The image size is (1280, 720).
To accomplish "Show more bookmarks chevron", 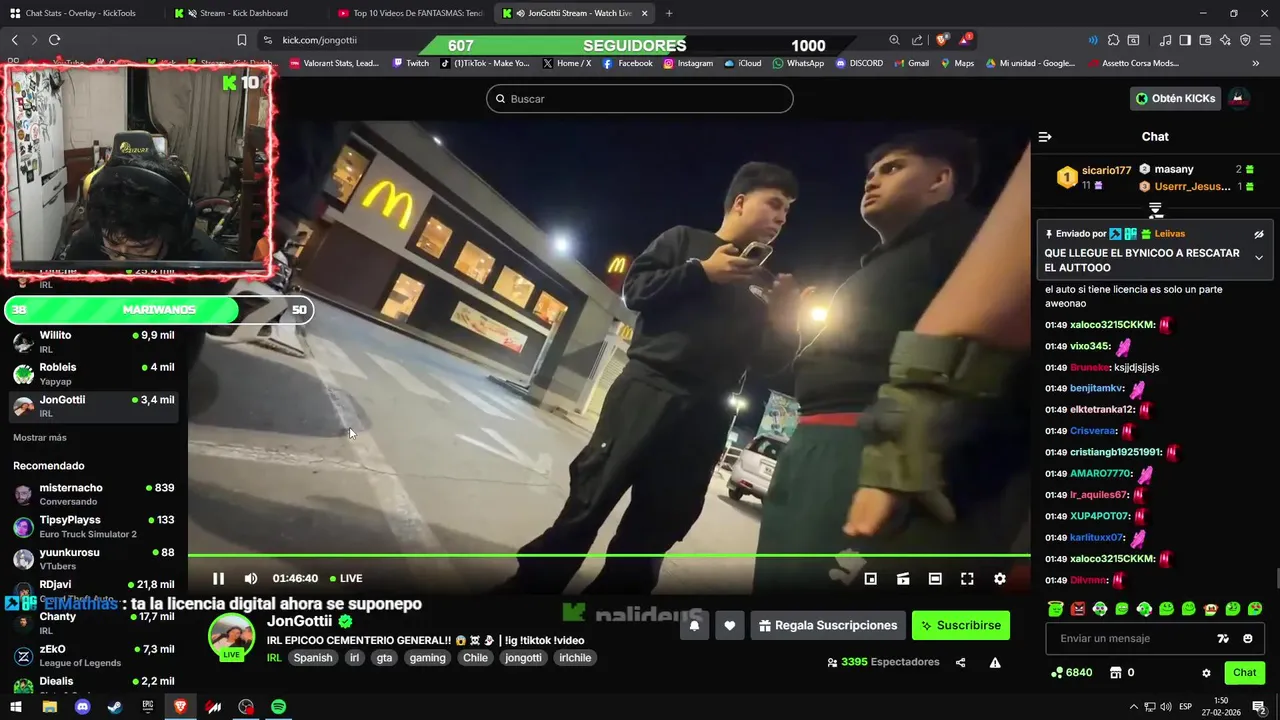I will click(1256, 63).
